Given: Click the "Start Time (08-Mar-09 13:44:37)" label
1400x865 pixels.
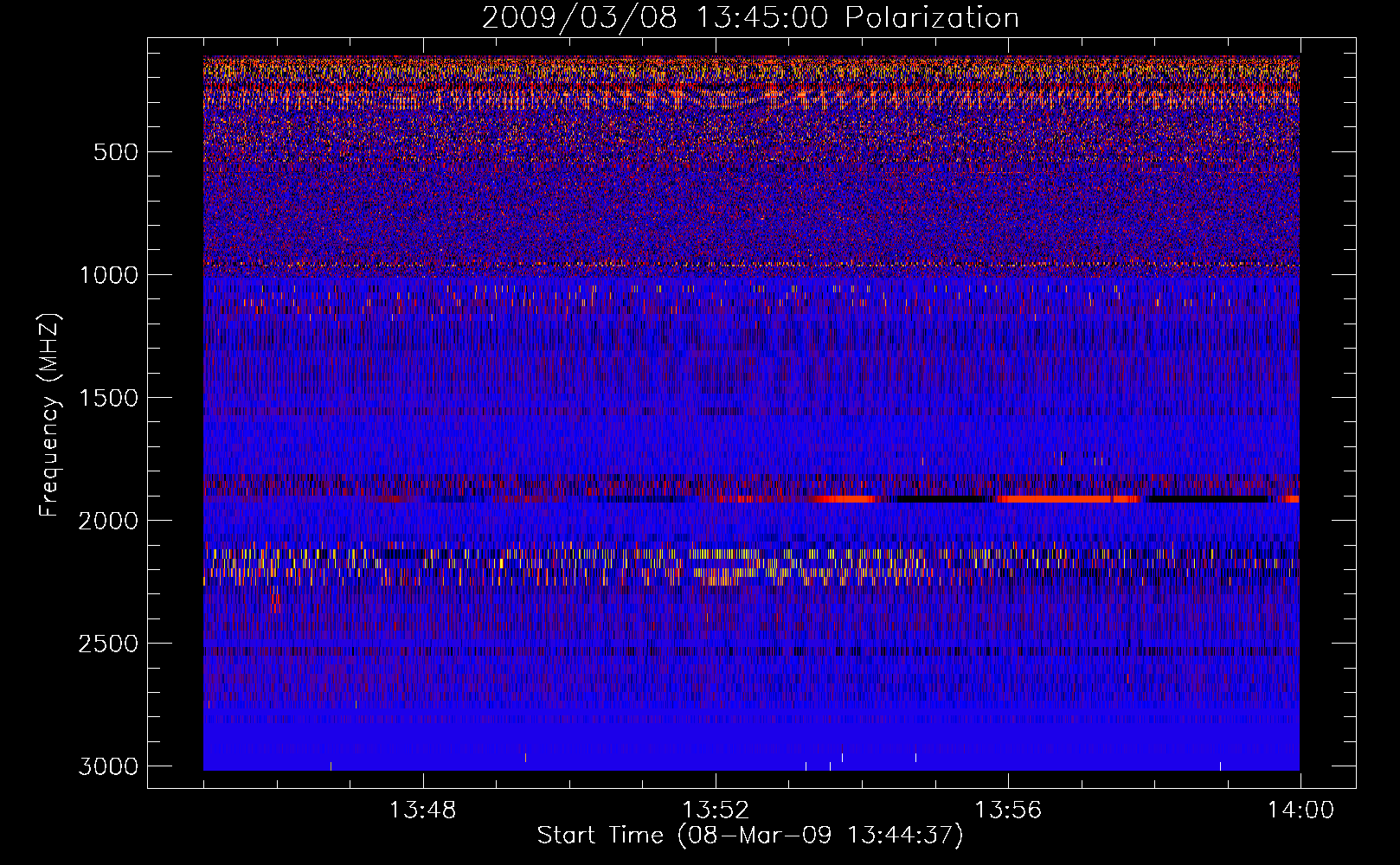Looking at the screenshot, I should click(x=750, y=836).
